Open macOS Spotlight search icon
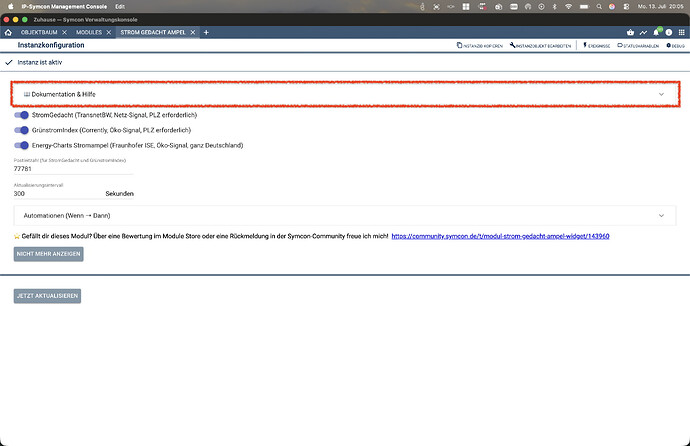690x446 pixels. click(599, 7)
